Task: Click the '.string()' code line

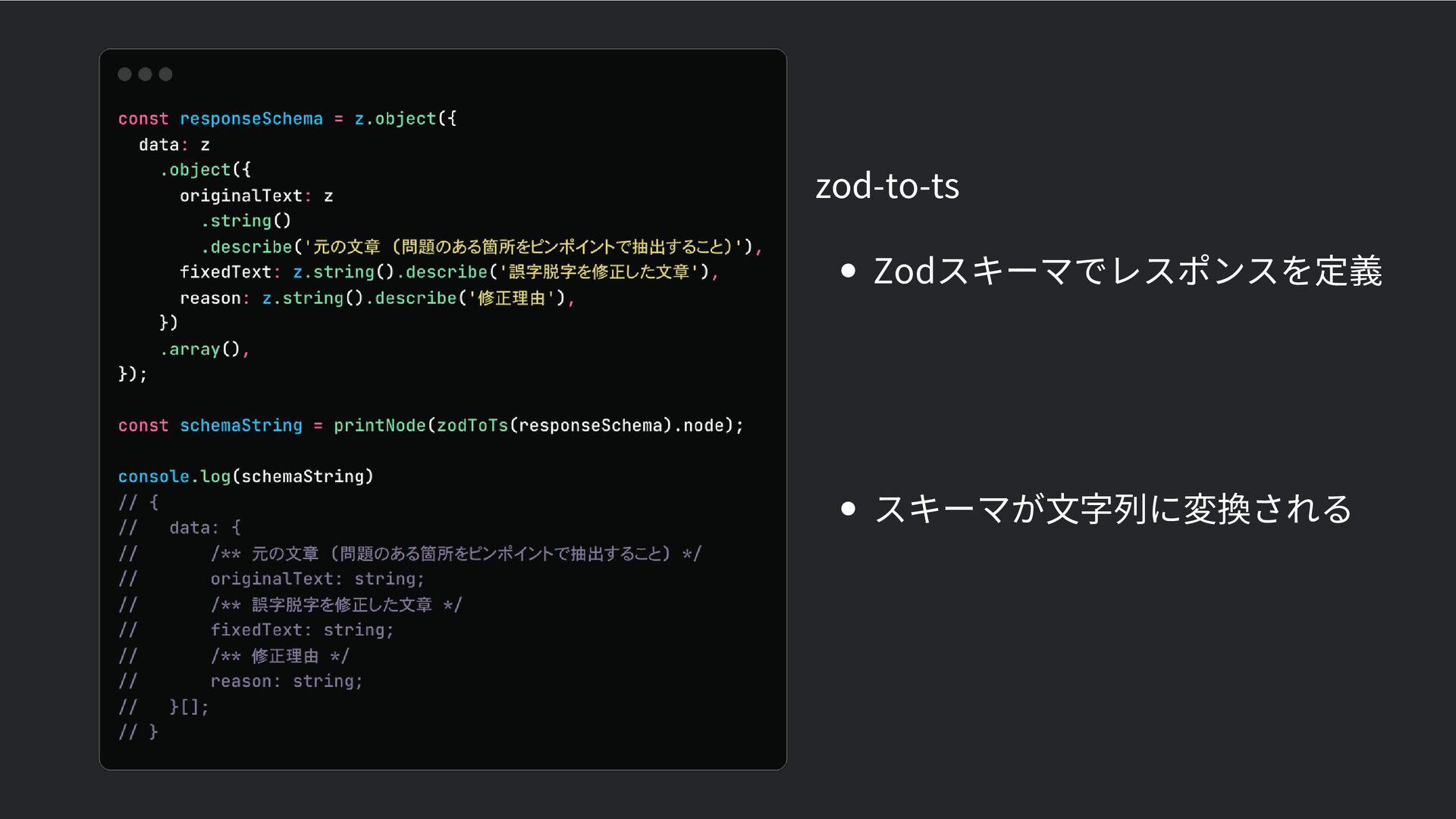Action: pos(246,221)
